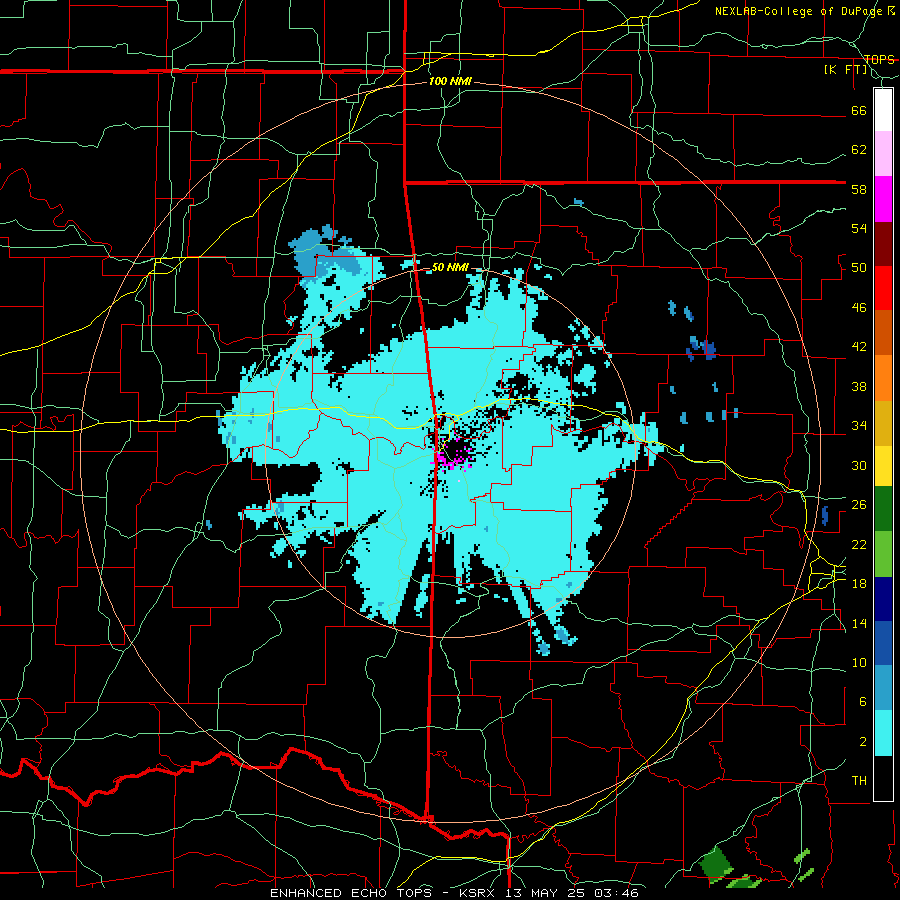The image size is (900, 900).
Task: Click the legend value 30
Action: [x=859, y=465]
